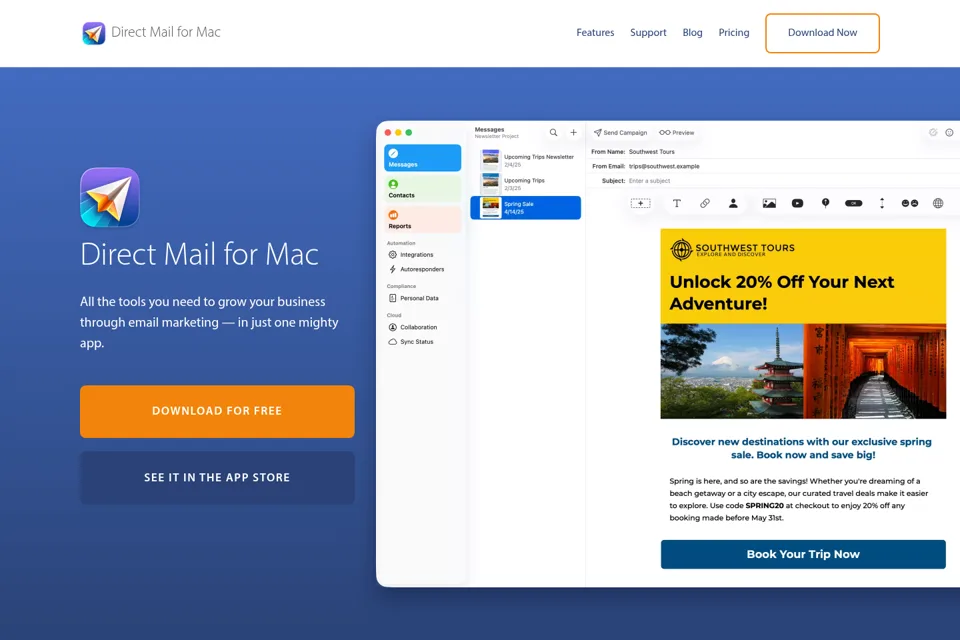Click the Download Now button

(x=822, y=33)
